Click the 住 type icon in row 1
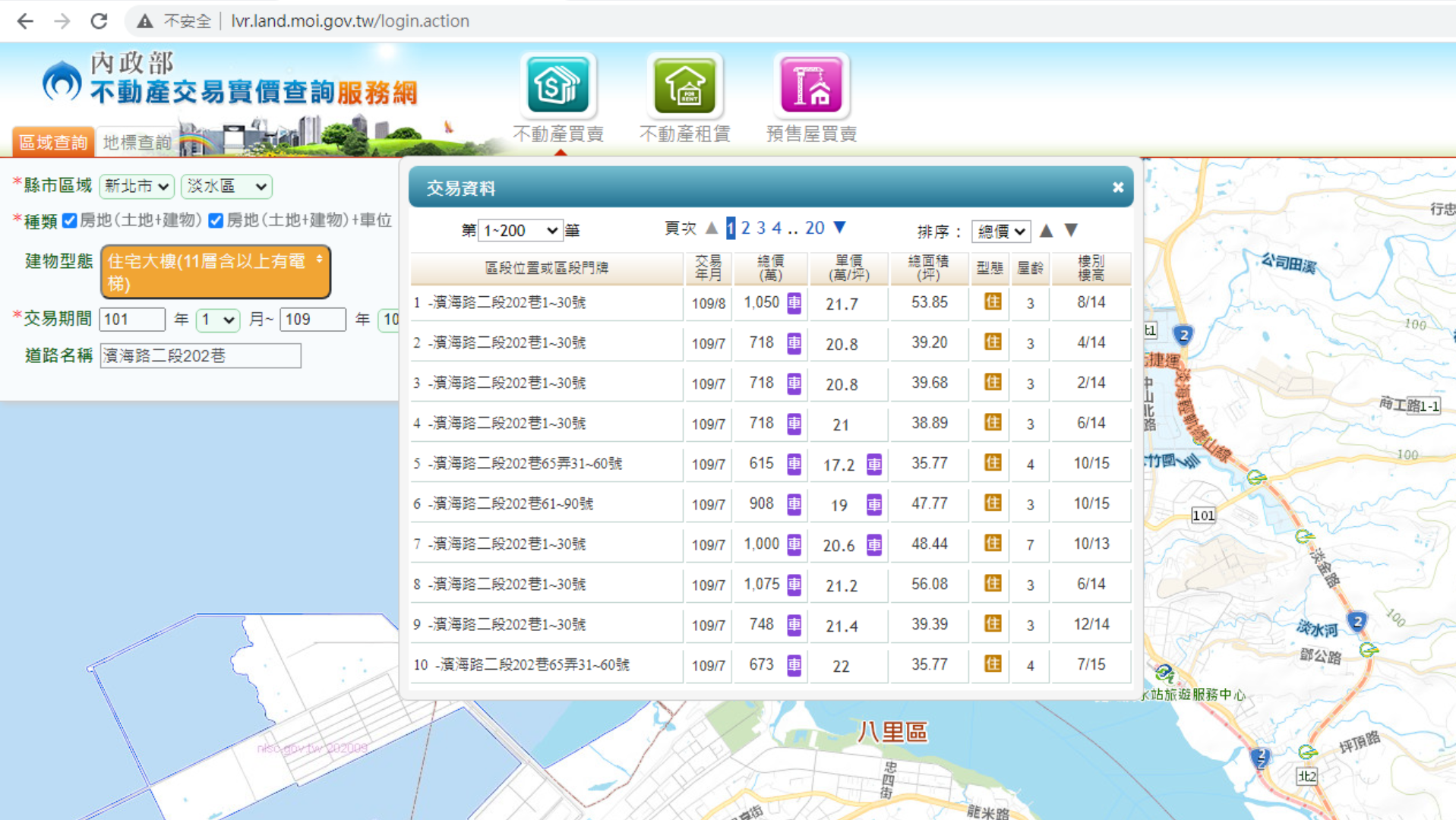Viewport: 1456px width, 820px height. point(993,302)
